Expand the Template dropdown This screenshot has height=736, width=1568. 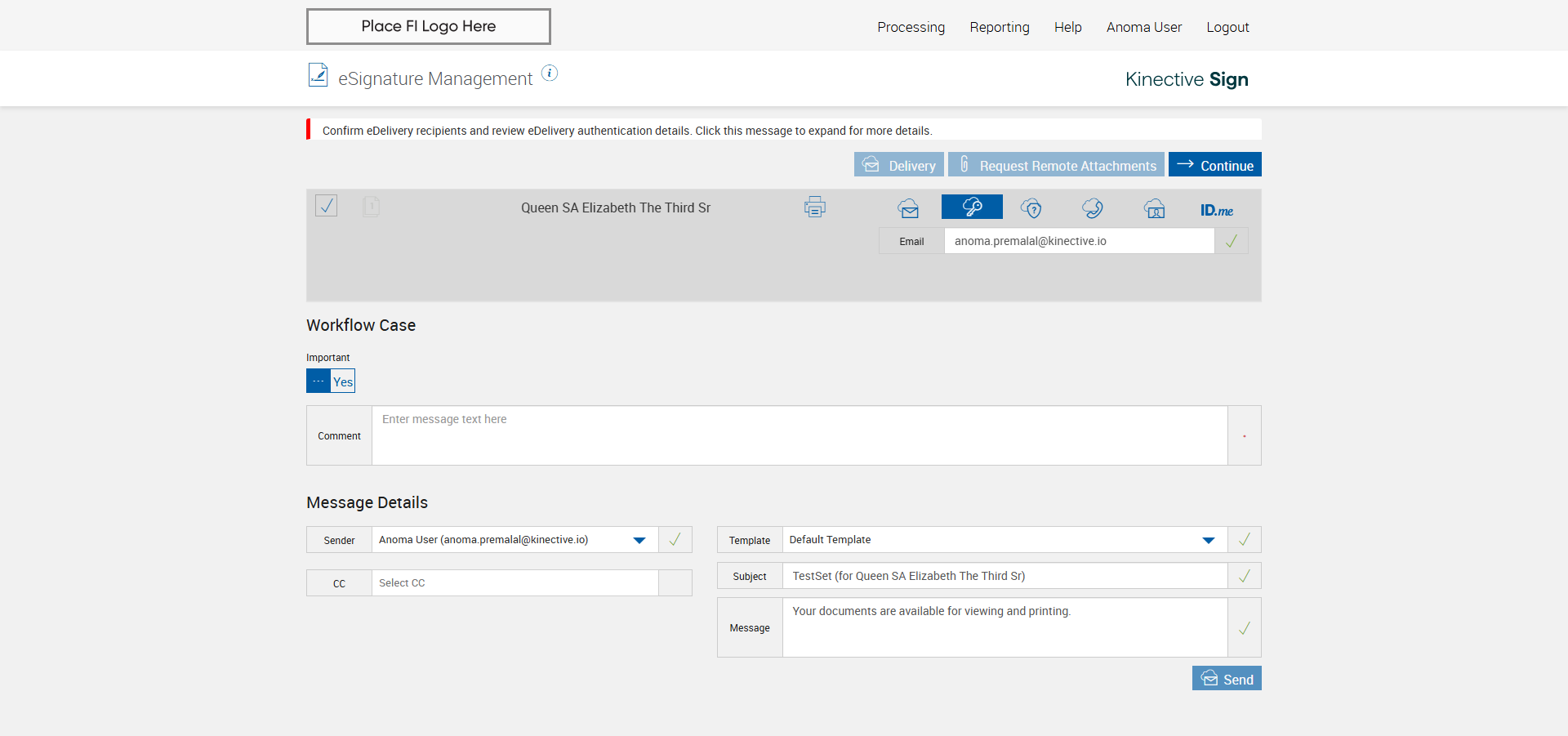pyautogui.click(x=1209, y=540)
